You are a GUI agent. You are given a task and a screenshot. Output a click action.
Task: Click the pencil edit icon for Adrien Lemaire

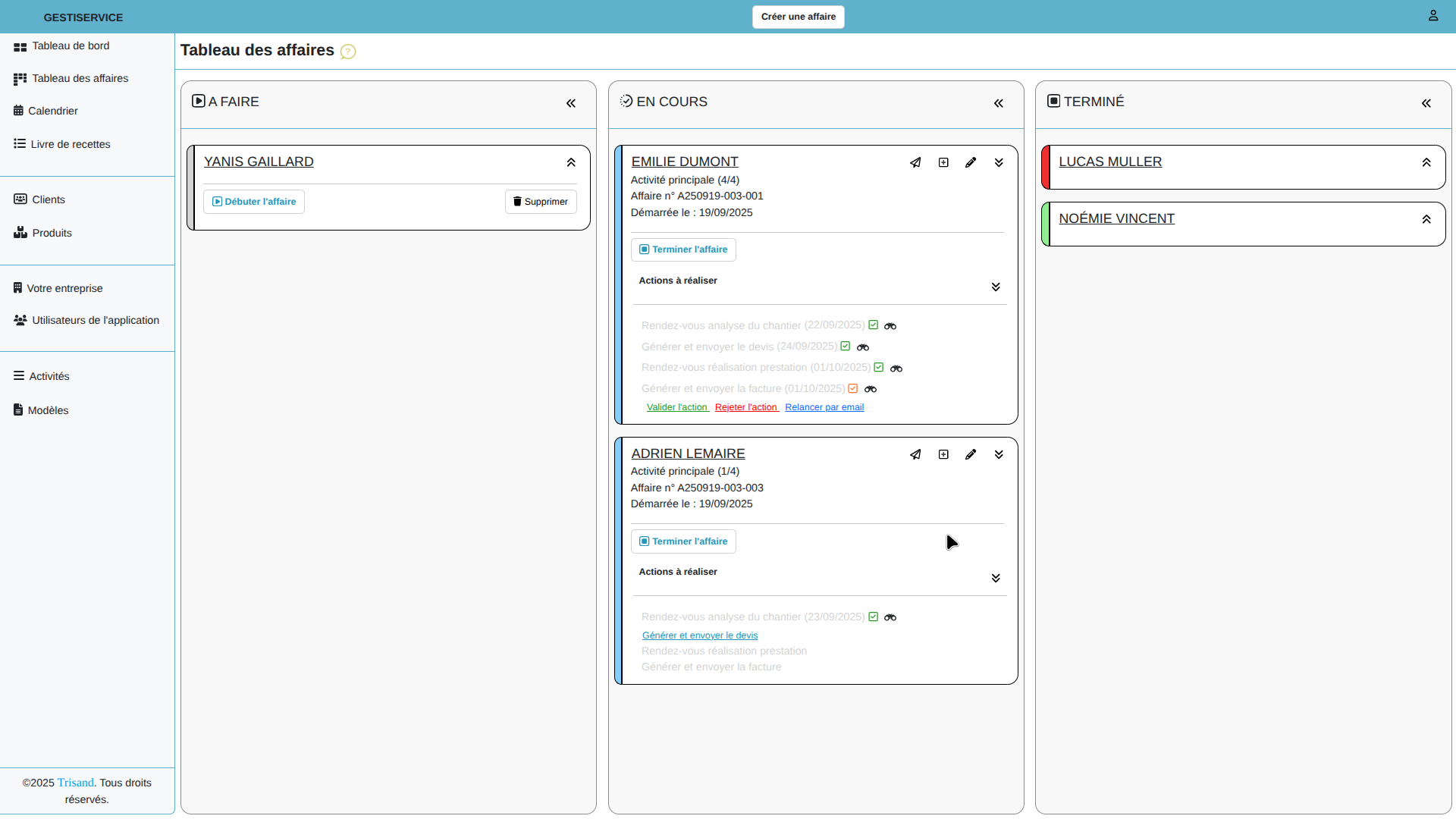pyautogui.click(x=971, y=455)
